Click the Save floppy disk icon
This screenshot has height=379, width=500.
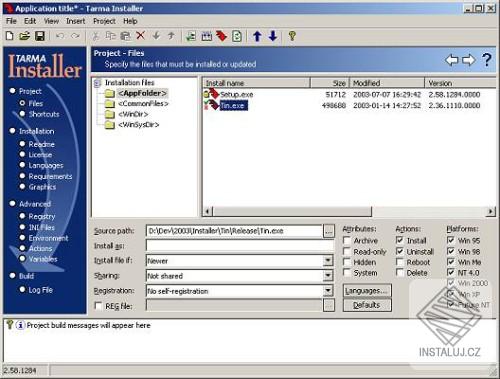coord(40,36)
